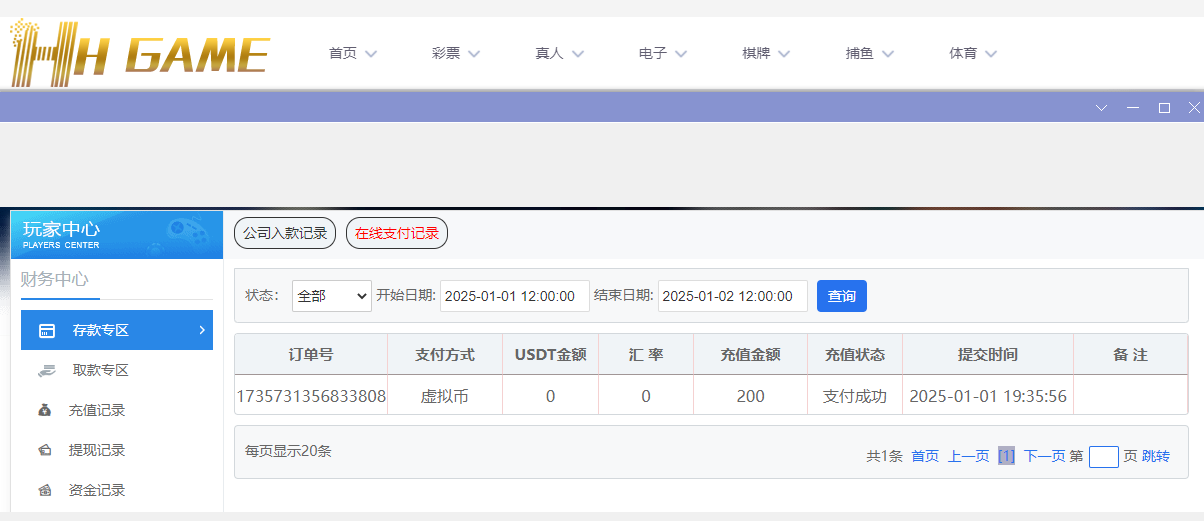Click the collapse chevron in purple bar

coord(1101,107)
